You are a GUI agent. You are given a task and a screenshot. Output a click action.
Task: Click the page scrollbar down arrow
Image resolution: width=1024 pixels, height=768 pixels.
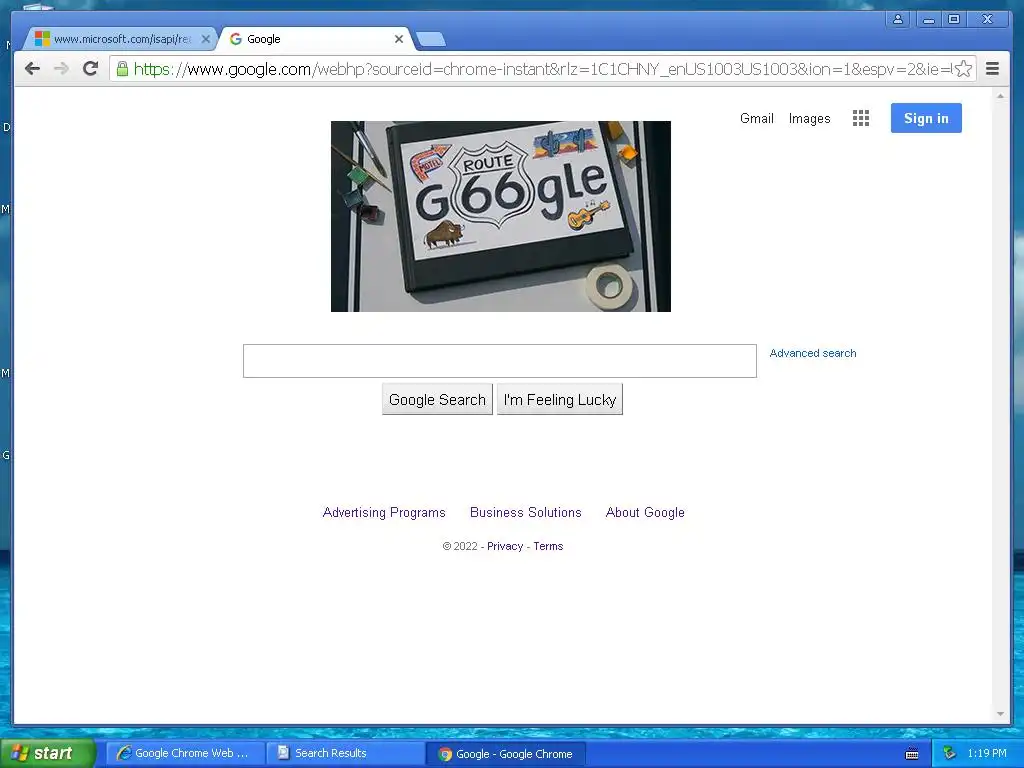[x=1000, y=714]
